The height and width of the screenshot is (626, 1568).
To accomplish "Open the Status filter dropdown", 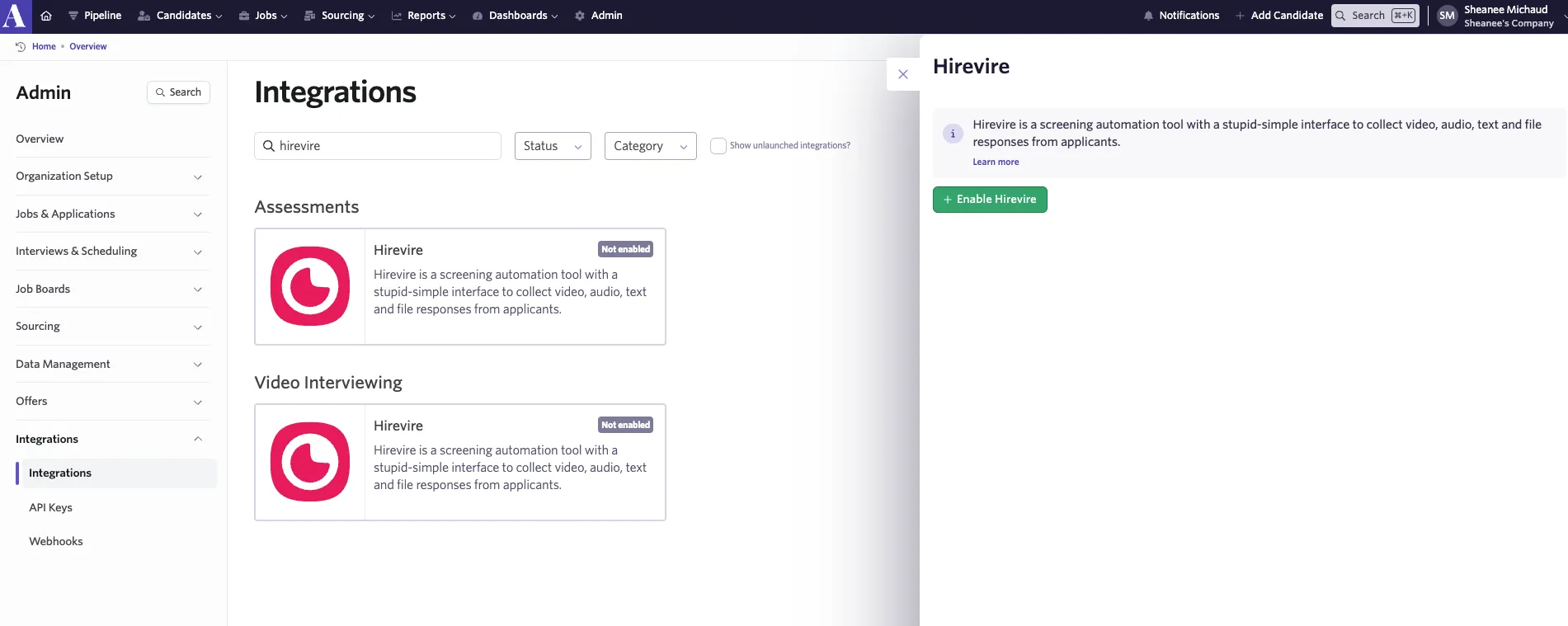I will pyautogui.click(x=553, y=146).
